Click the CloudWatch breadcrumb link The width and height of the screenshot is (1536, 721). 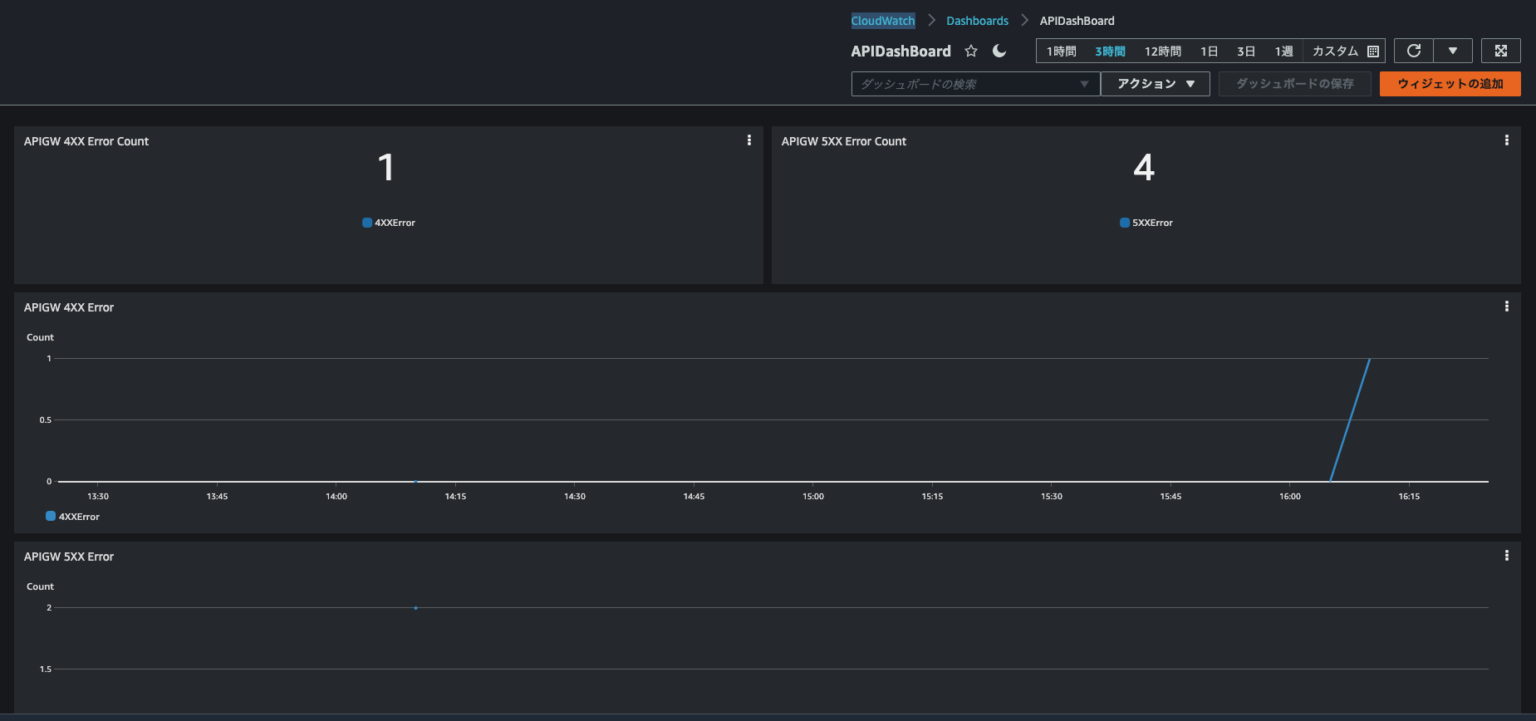click(x=882, y=20)
